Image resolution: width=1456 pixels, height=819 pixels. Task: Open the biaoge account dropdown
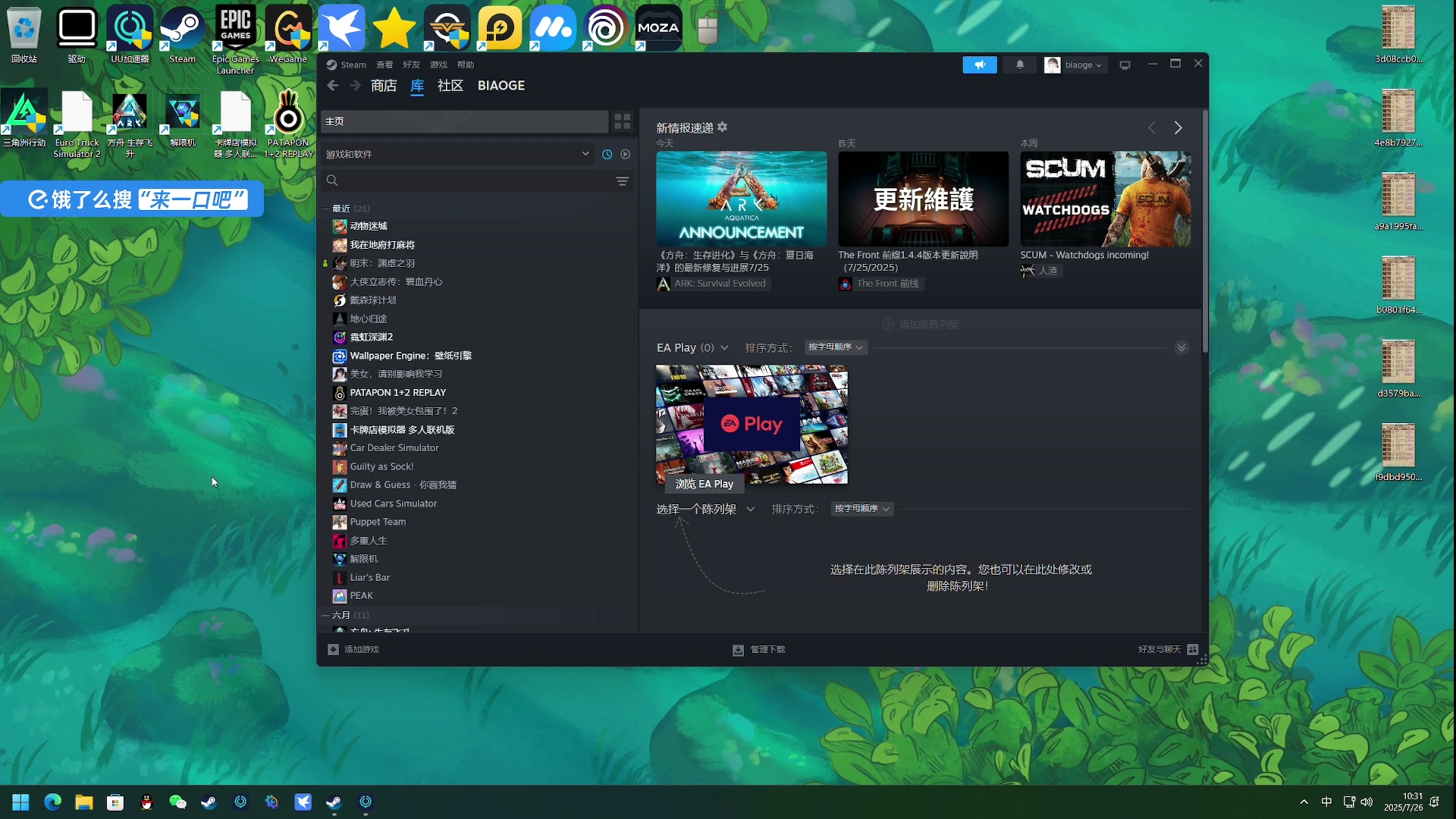[1075, 65]
